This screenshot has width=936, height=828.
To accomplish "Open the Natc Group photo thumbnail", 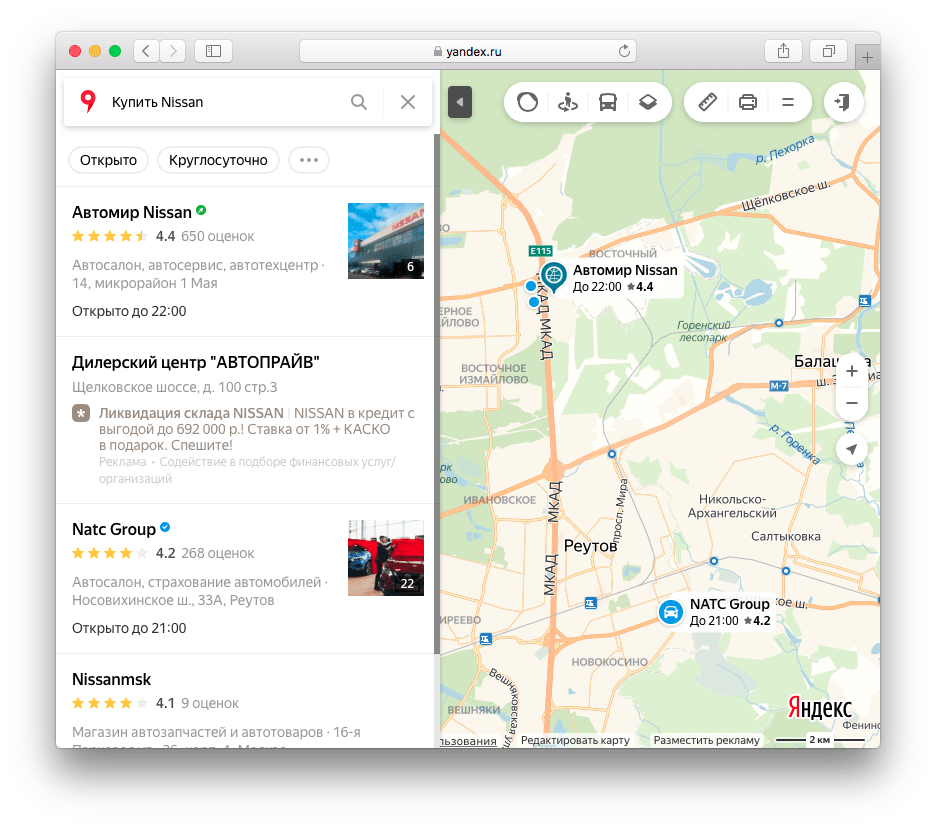I will click(385, 558).
